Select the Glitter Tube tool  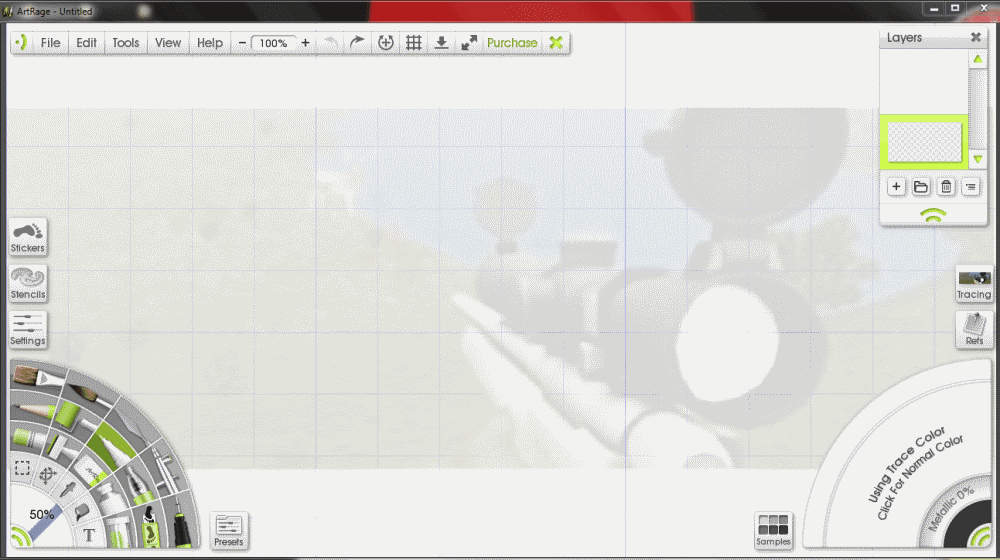point(118,532)
